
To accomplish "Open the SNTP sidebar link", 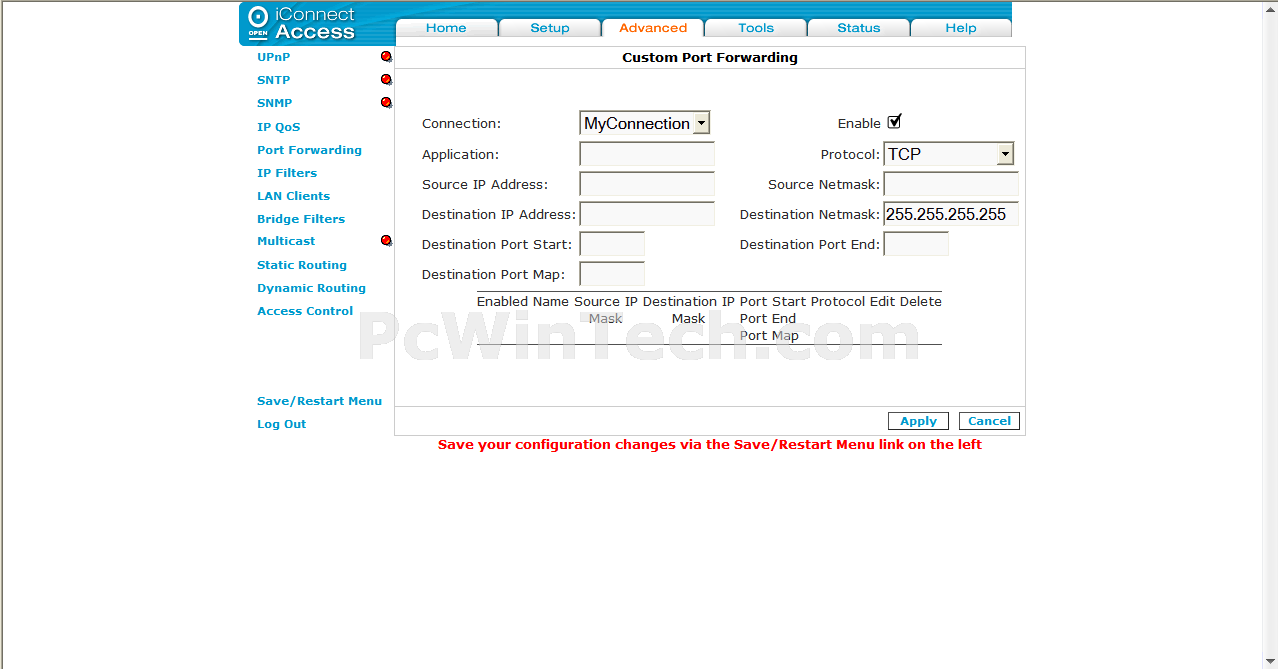I will [273, 80].
